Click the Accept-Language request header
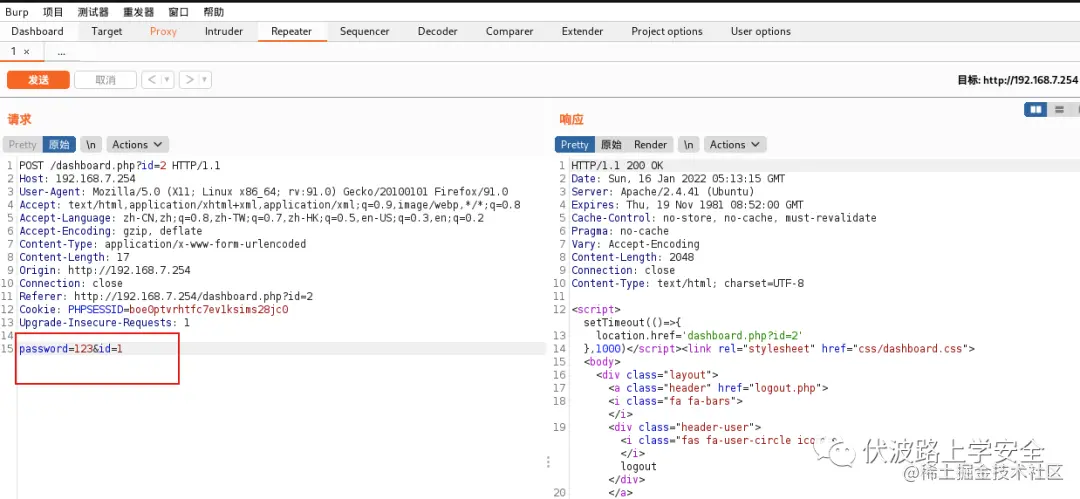1080x499 pixels. coord(251,218)
